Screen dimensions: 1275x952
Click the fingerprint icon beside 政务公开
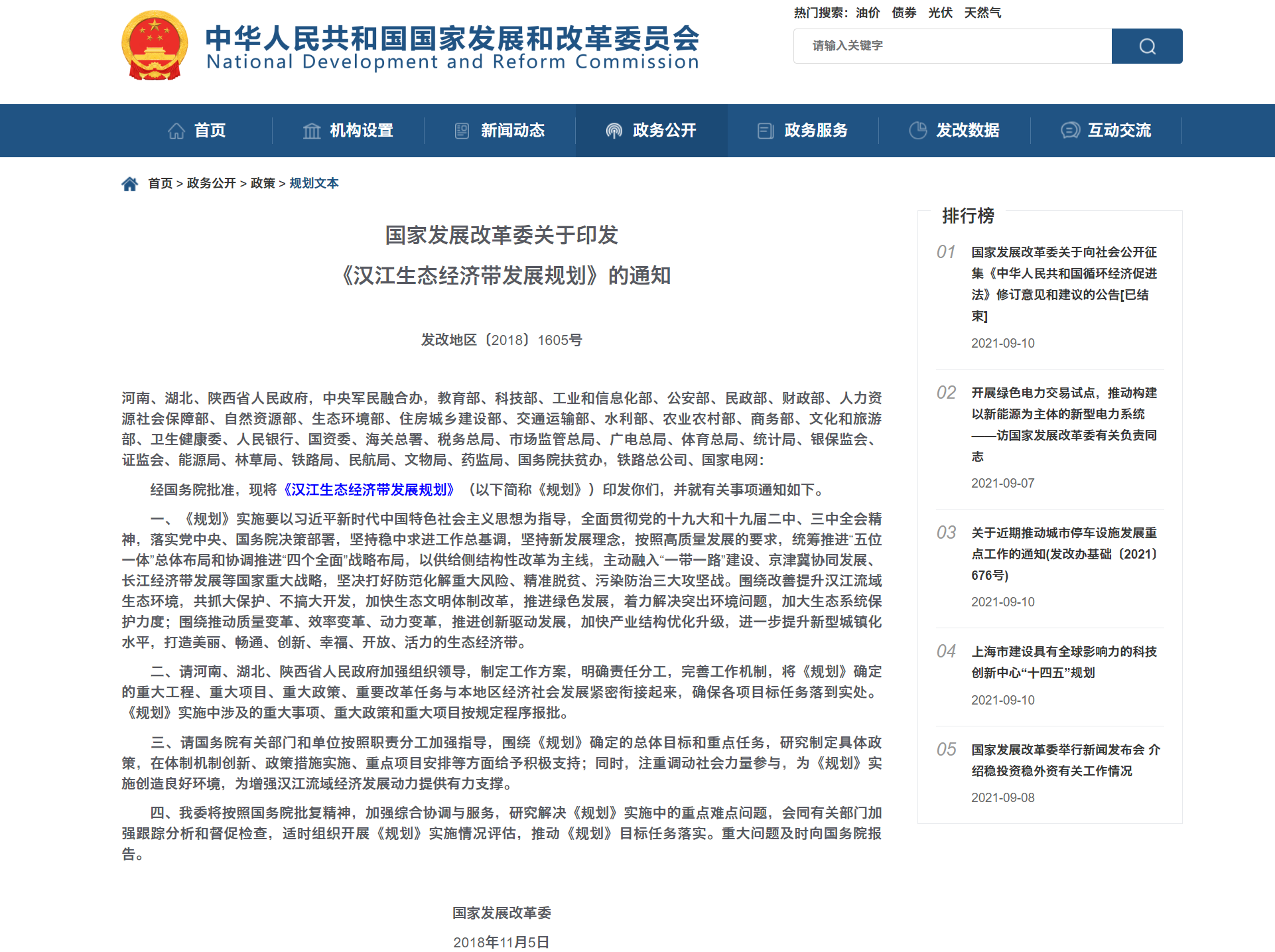coord(614,131)
